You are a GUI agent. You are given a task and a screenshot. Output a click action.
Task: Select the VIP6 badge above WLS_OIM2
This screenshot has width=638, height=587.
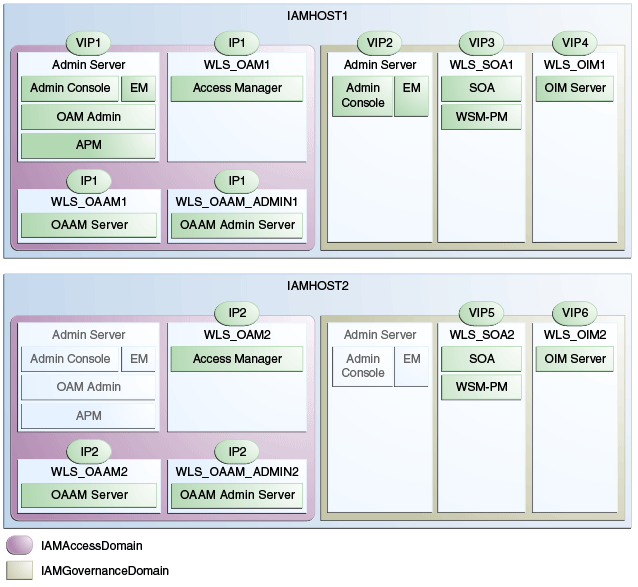click(x=575, y=313)
